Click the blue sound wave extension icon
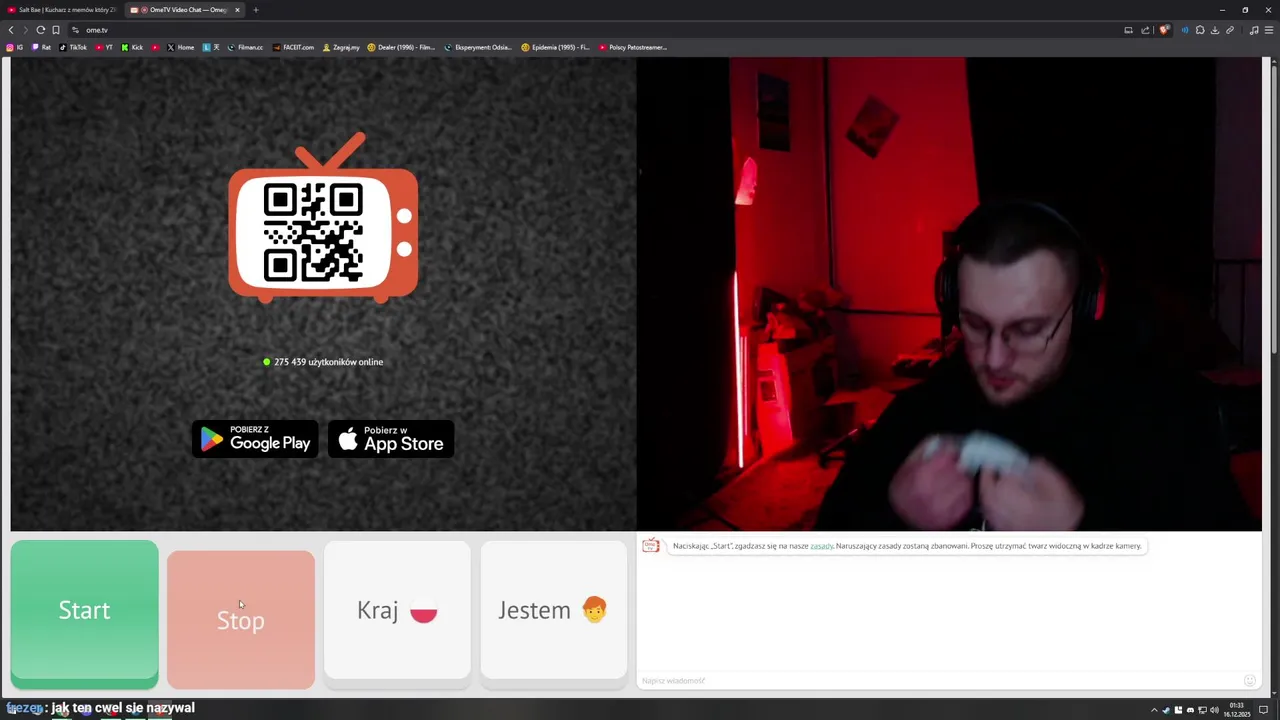Image resolution: width=1280 pixels, height=720 pixels. point(1185,30)
